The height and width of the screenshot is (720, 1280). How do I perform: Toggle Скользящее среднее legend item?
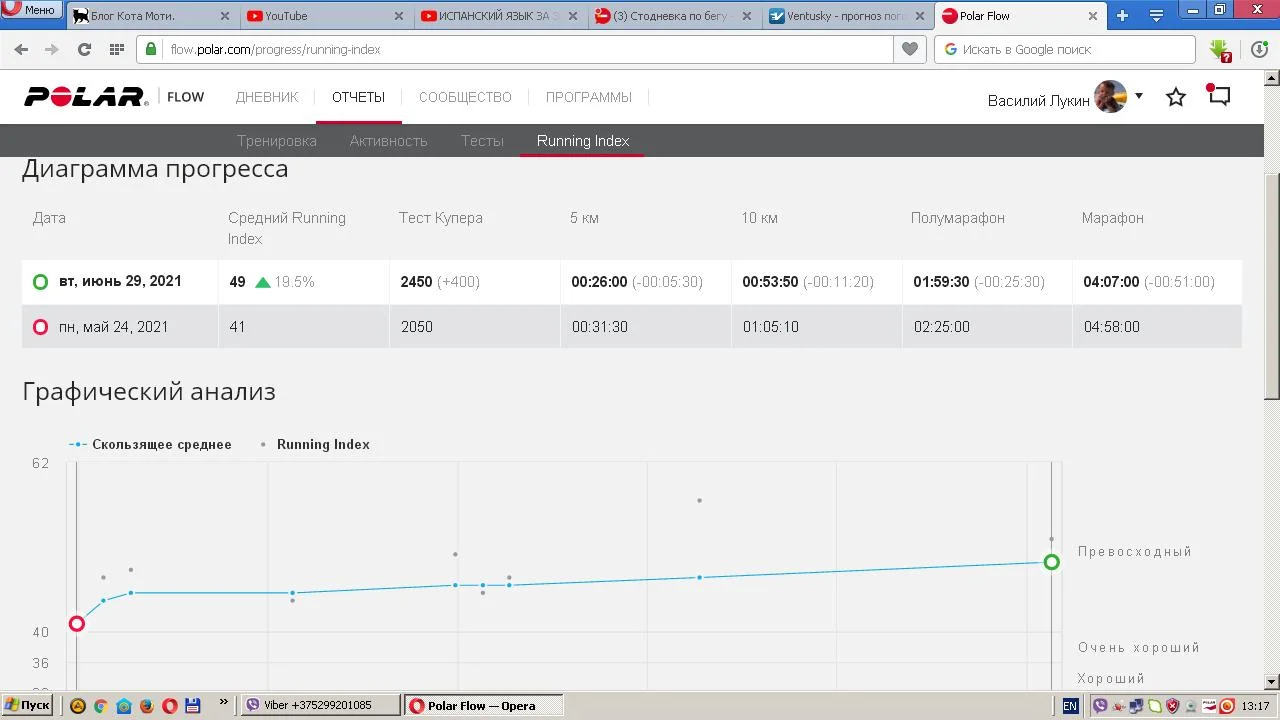point(150,444)
